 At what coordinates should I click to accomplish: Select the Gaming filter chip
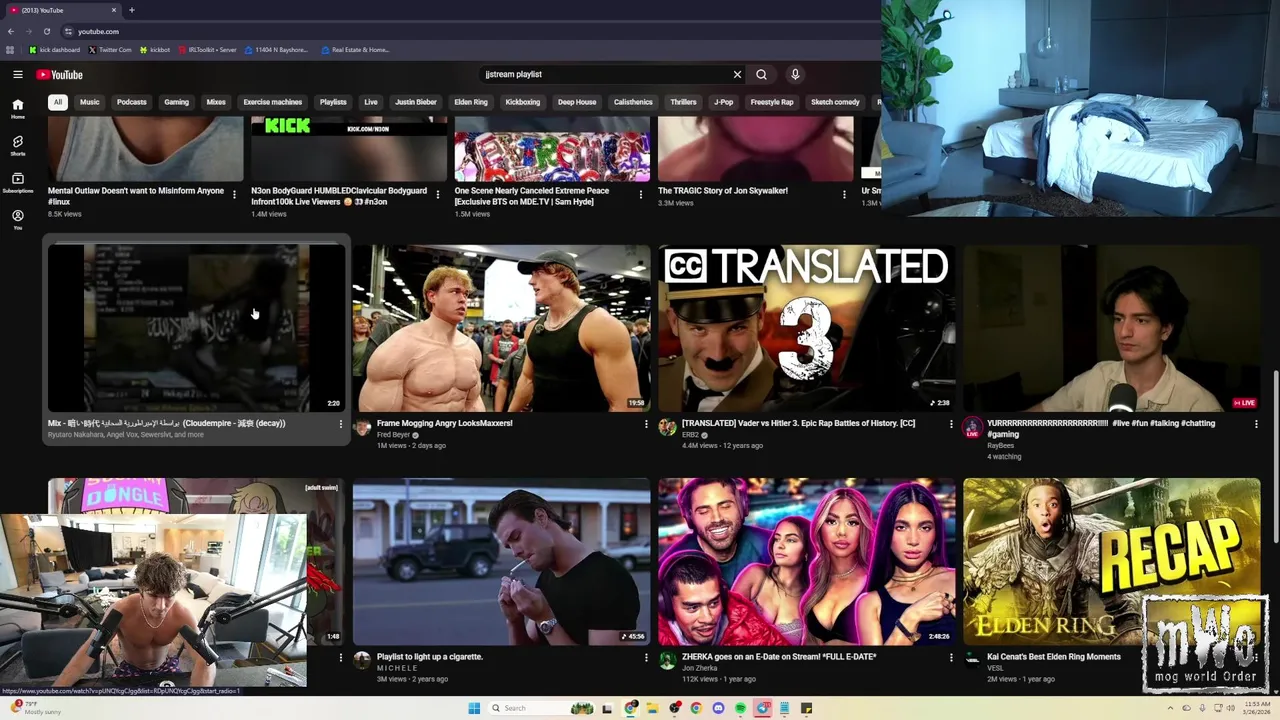point(176,102)
